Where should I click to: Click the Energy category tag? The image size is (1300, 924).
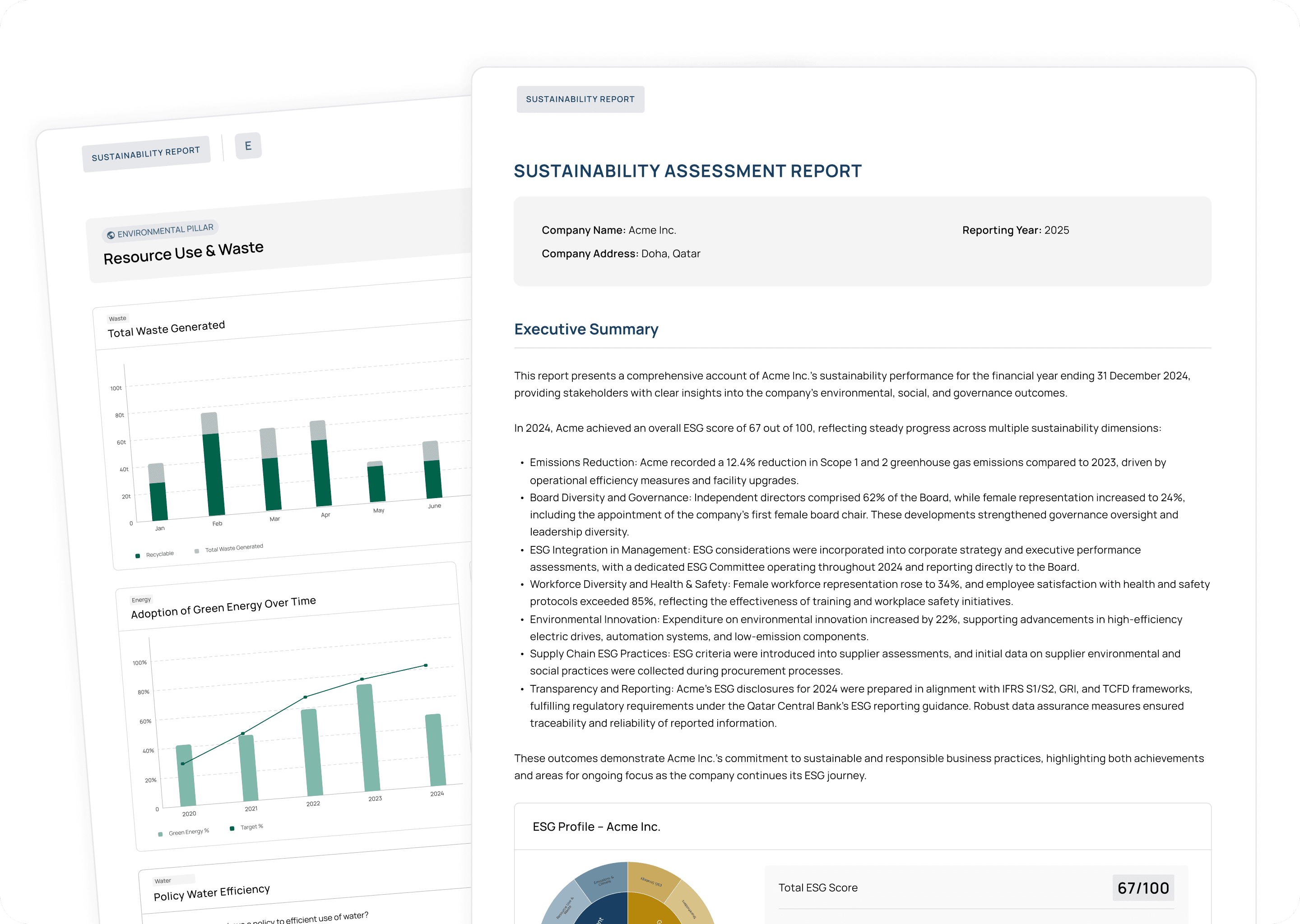pos(141,600)
